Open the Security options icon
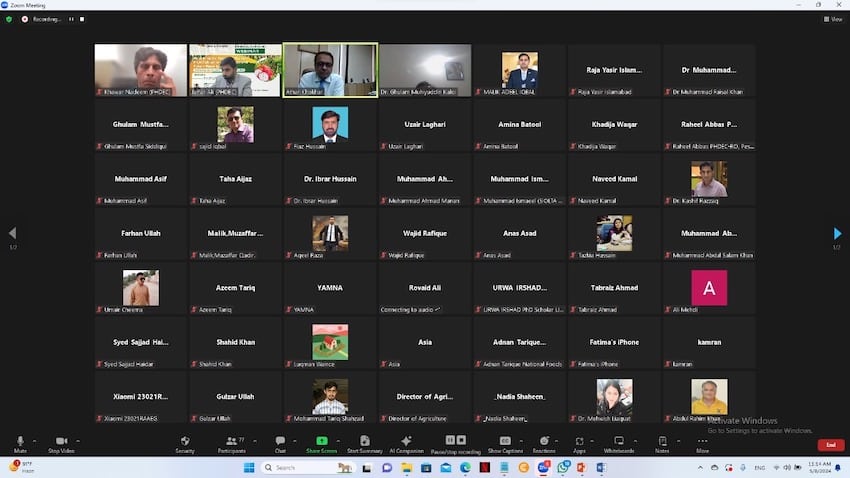 185,443
